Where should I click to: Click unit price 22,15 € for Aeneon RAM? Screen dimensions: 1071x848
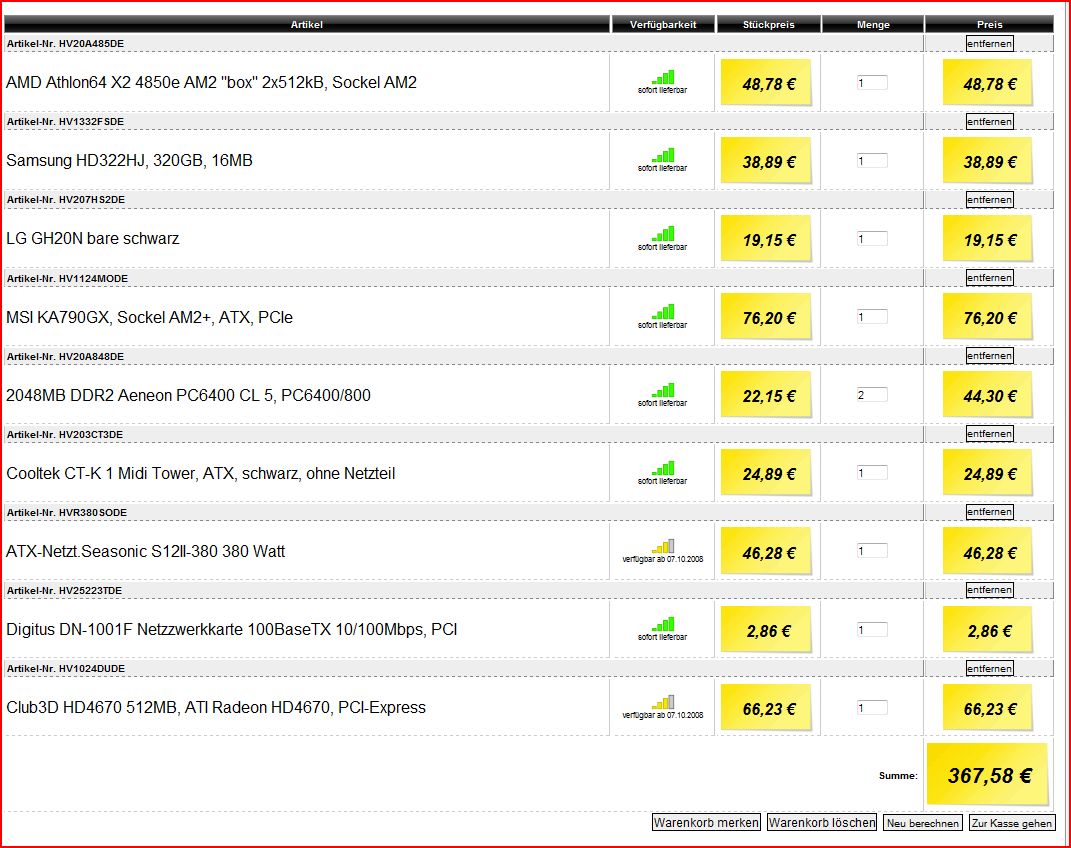coord(769,396)
